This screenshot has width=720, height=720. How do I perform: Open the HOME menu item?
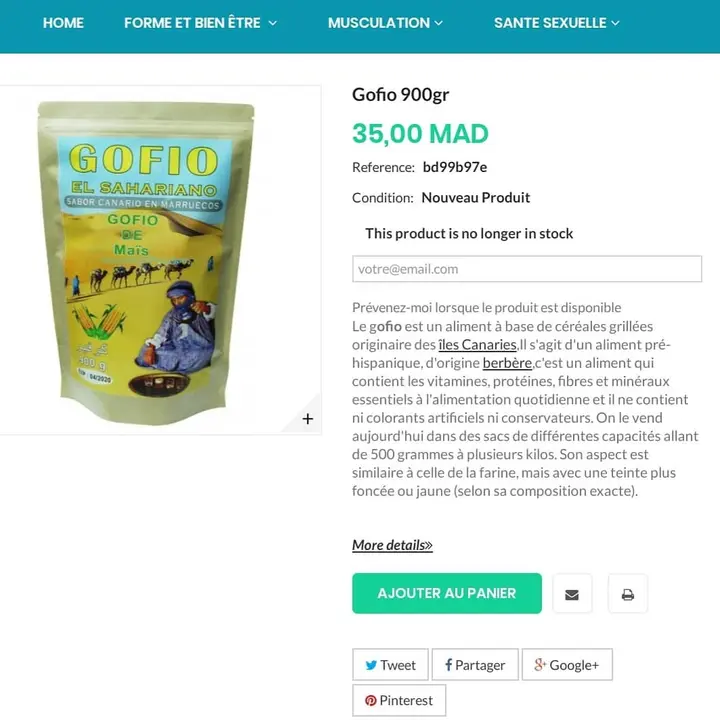pyautogui.click(x=63, y=23)
